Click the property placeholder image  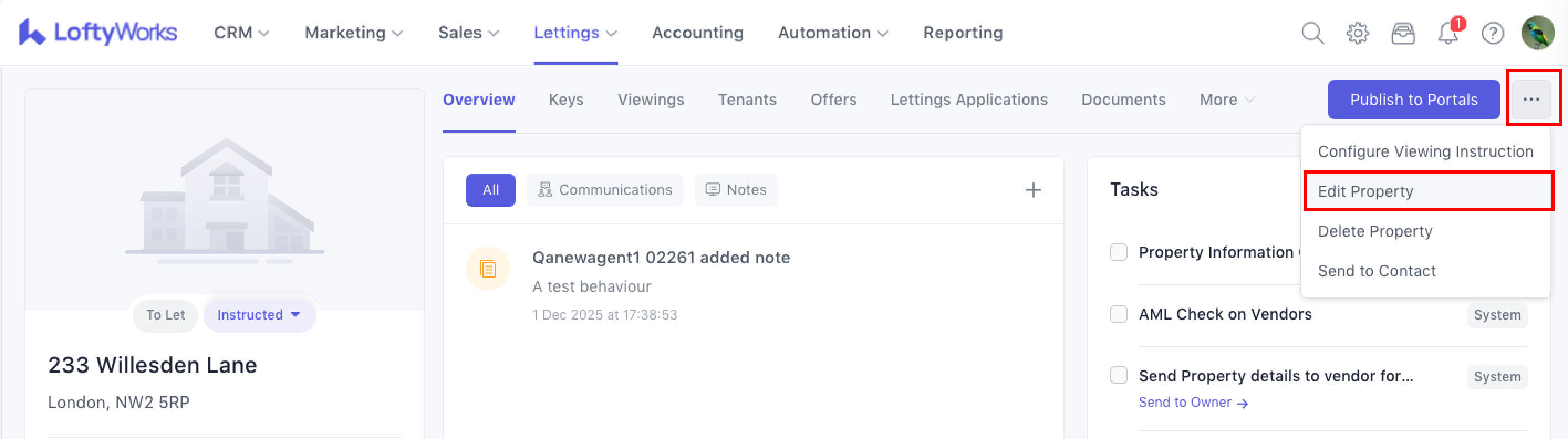(225, 201)
